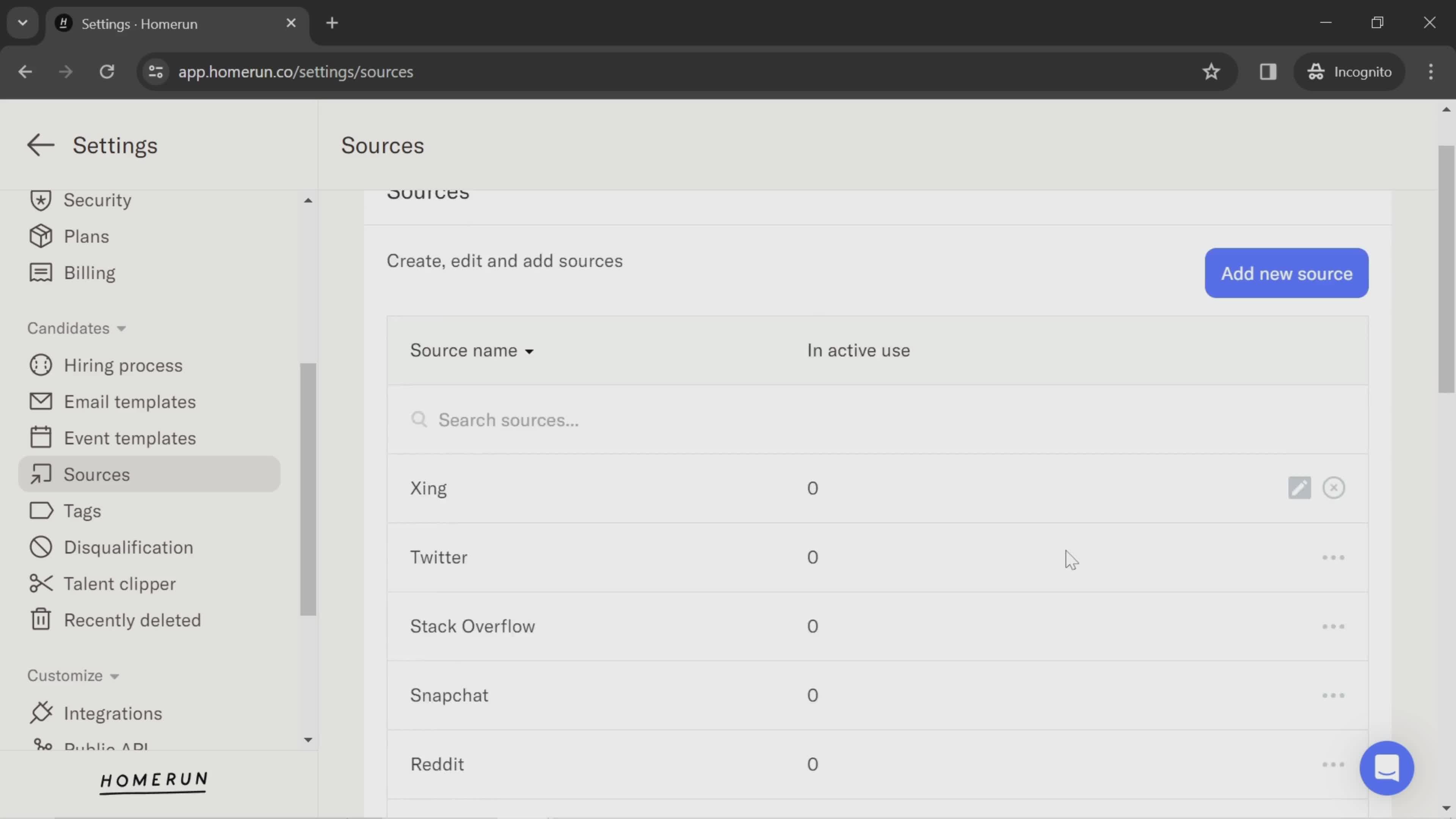Open the Snapchat row more options dots
This screenshot has height=819, width=1456.
point(1334,696)
